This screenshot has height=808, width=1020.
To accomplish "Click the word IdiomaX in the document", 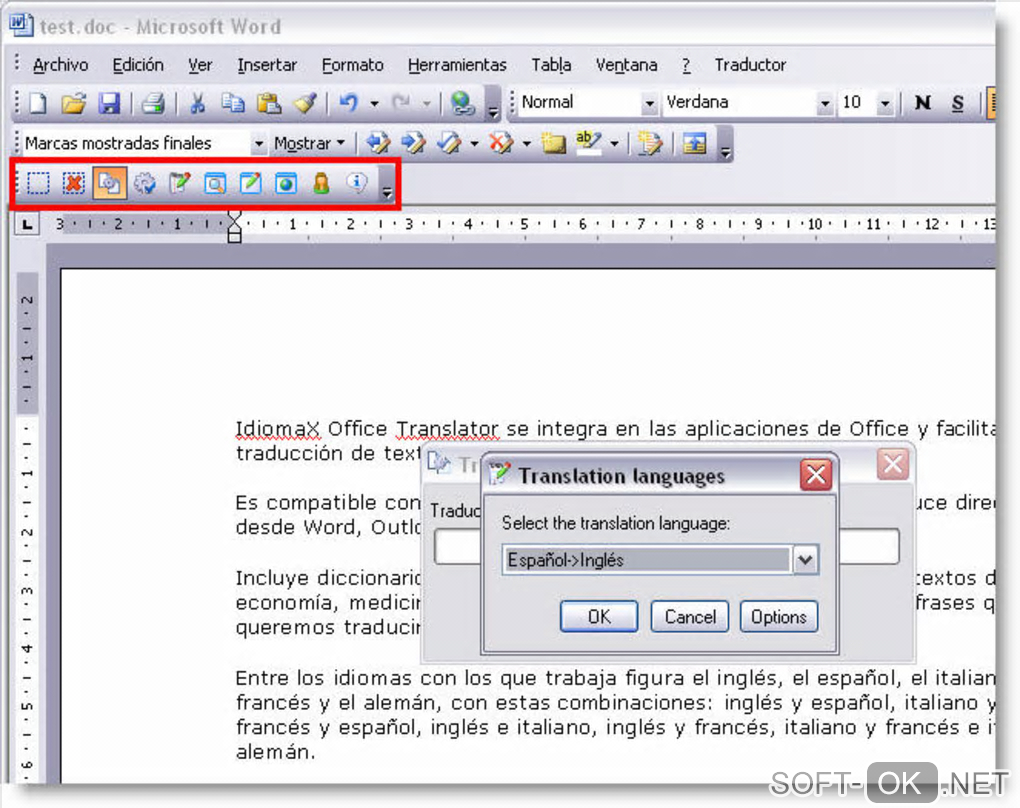I will point(278,429).
